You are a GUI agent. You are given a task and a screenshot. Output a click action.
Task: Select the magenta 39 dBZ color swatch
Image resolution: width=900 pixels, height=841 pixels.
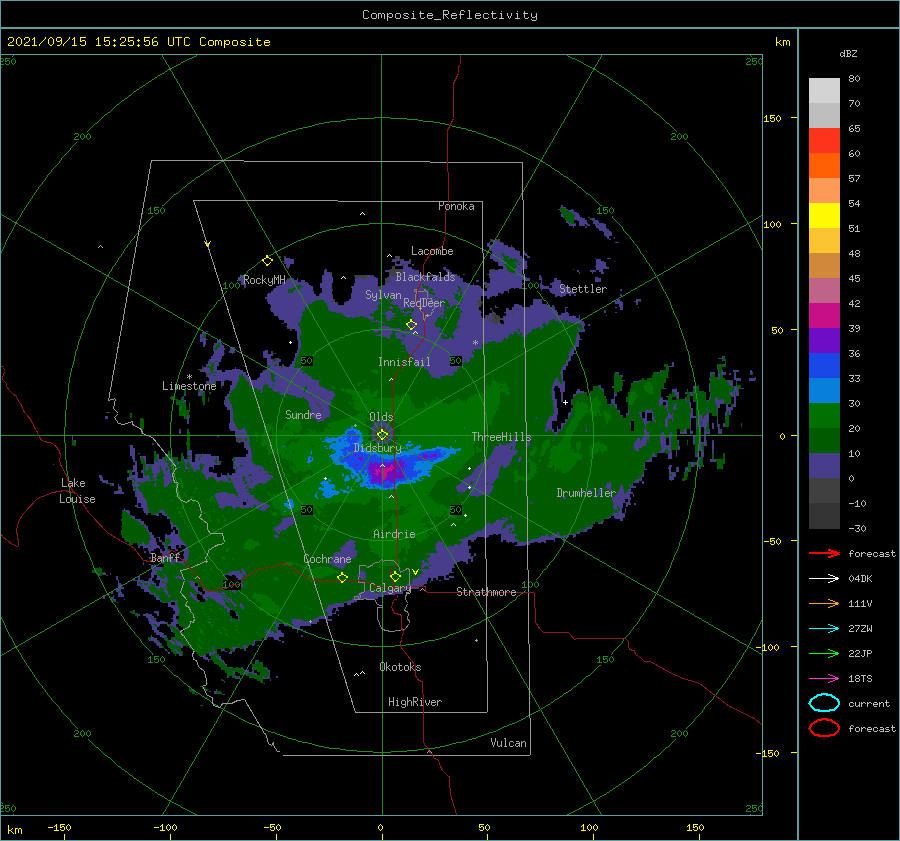824,316
